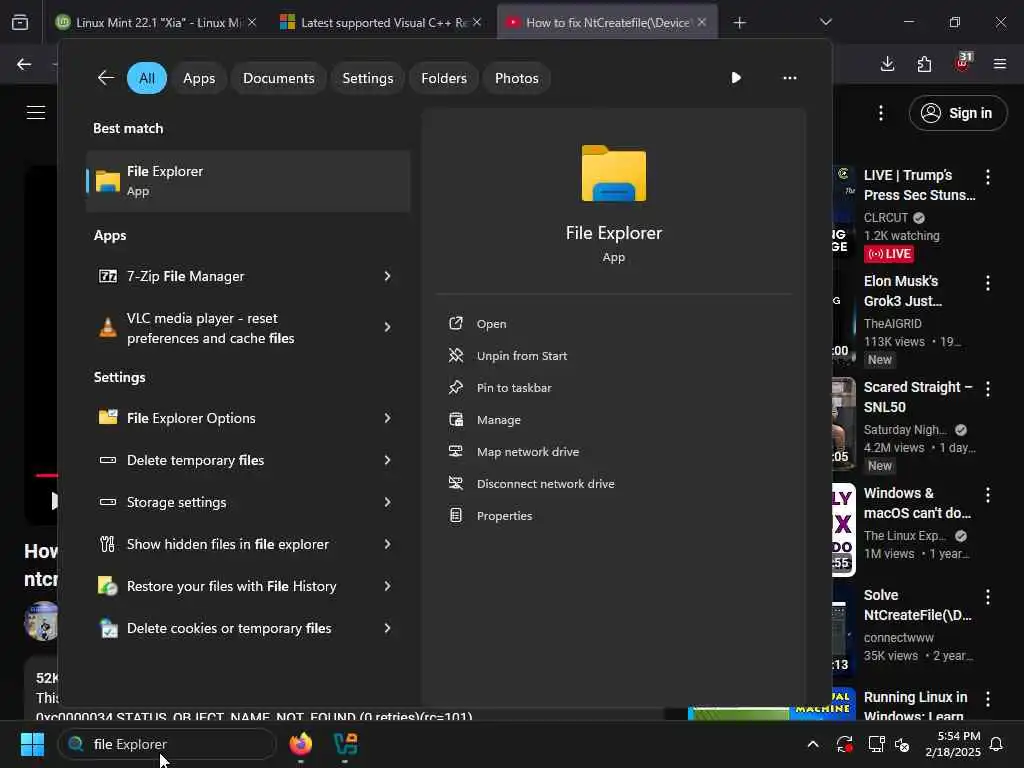Open the VirtualBox taskbar icon
Screen dimensions: 1024x768
345,744
